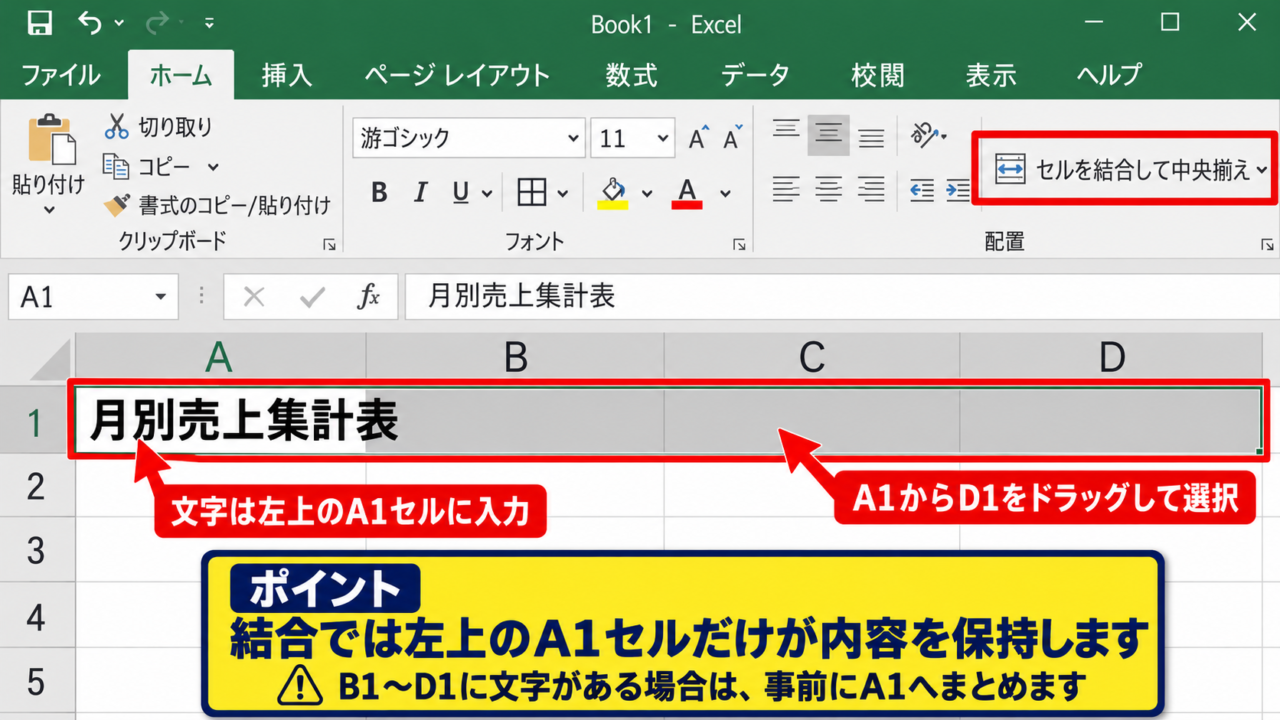Align text left icon
1280x720 pixels.
click(787, 188)
